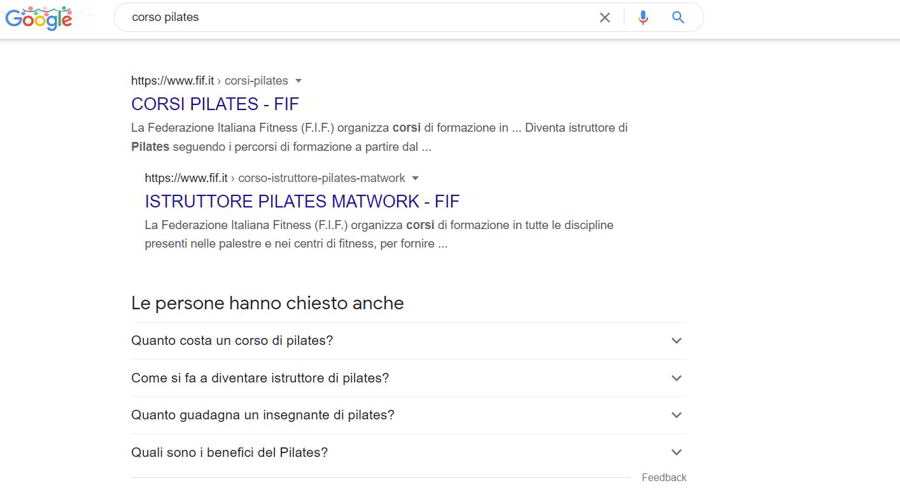Expand the chevron for 'Quanto costa un corso di pilates?'
900x504 pixels.
pos(677,341)
